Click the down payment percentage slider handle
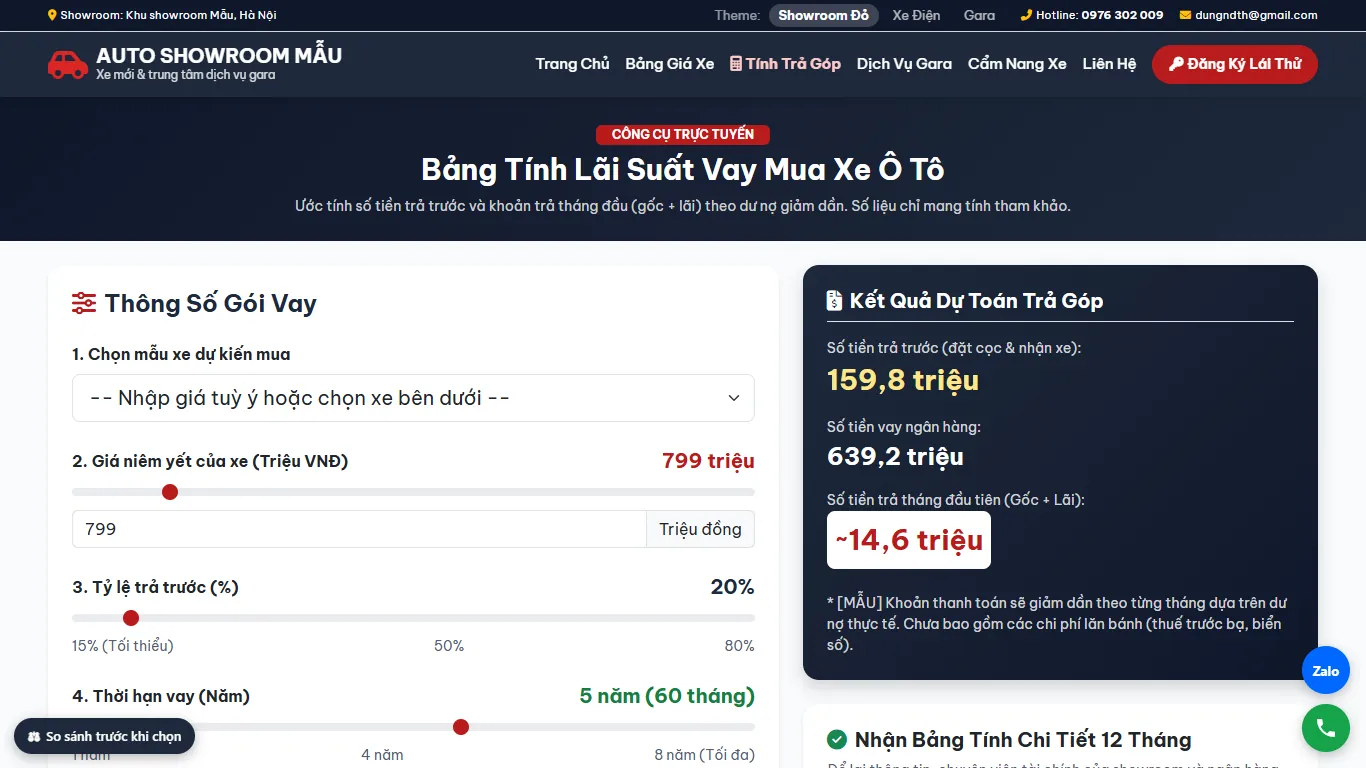The image size is (1366, 768). [131, 618]
